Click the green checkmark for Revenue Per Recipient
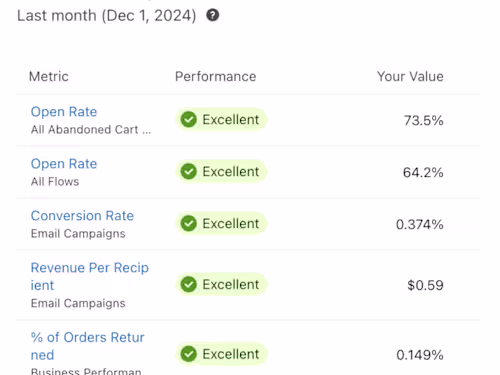 189,284
